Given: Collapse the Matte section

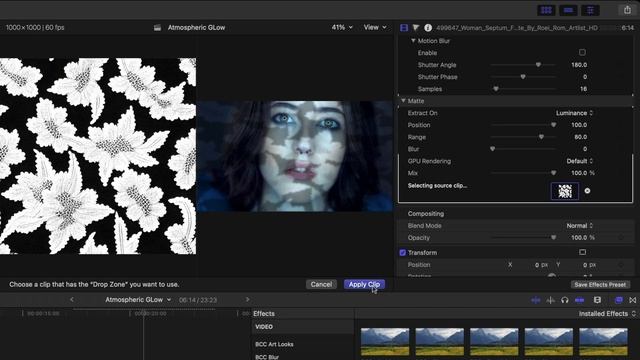Looking at the screenshot, I should pos(403,101).
